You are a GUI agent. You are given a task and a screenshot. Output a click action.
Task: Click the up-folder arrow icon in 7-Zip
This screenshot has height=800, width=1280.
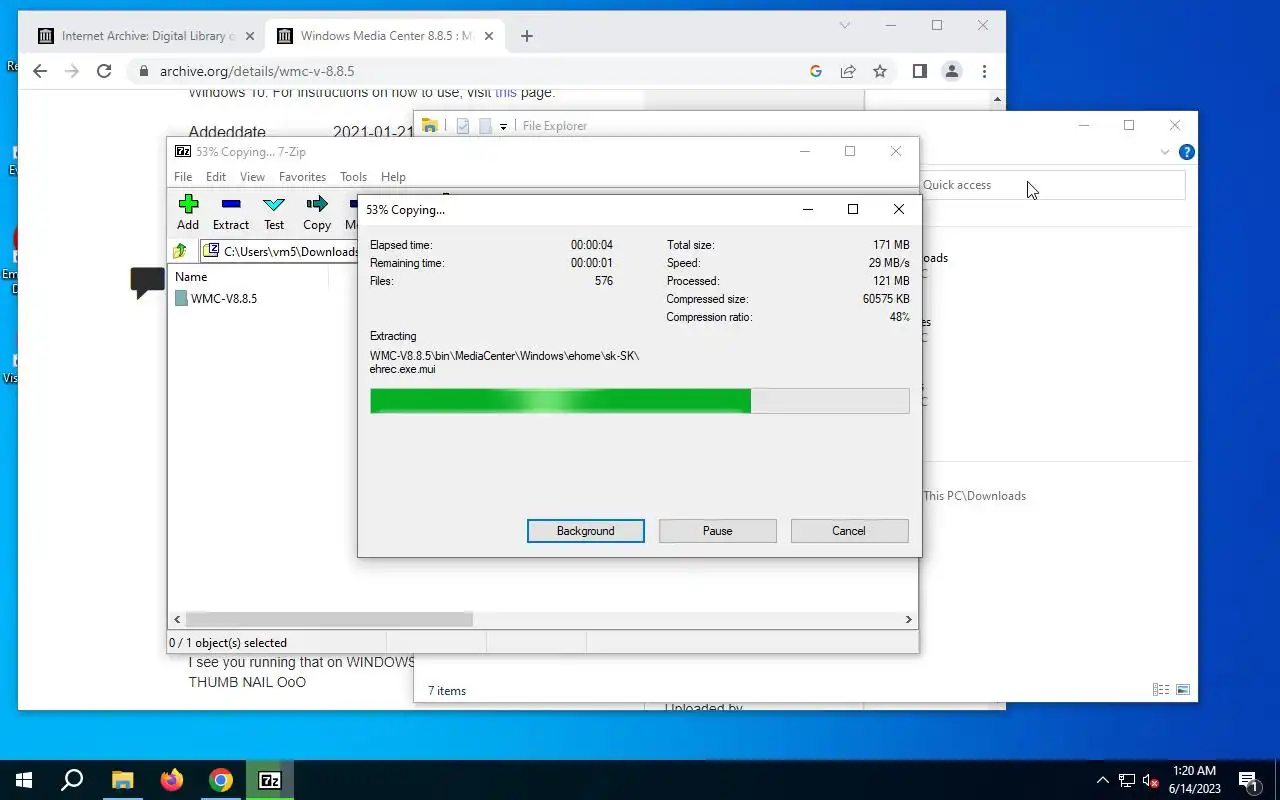[180, 251]
